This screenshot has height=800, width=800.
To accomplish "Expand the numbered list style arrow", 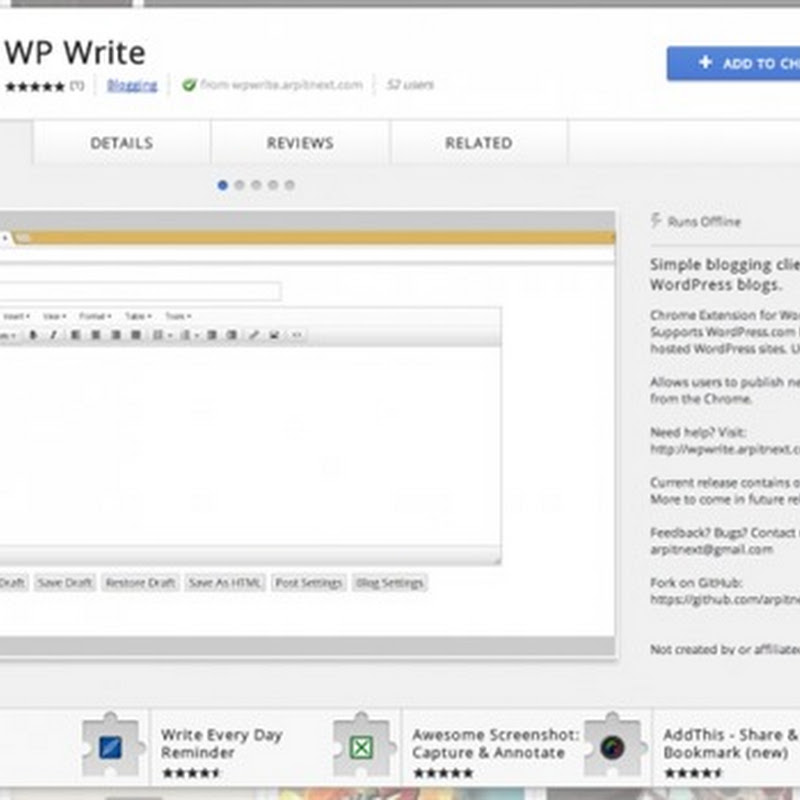I will (x=197, y=336).
